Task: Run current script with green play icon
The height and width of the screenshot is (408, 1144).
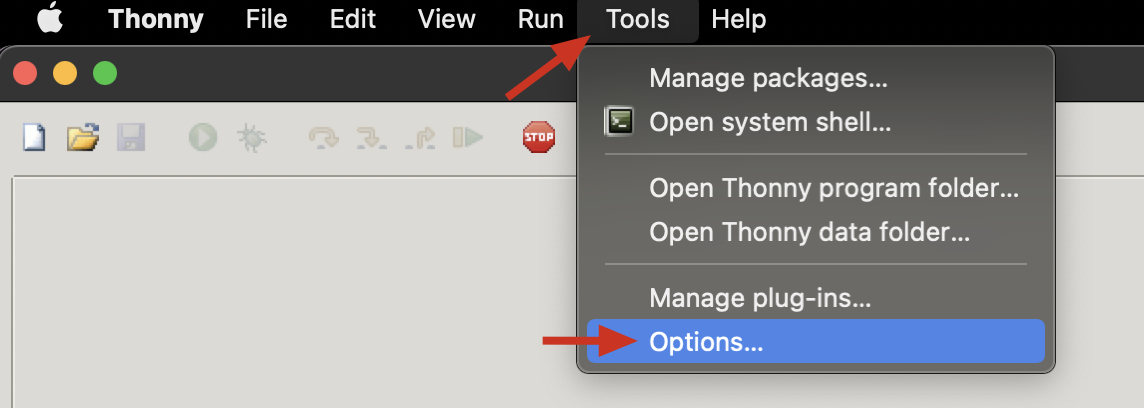Action: pos(203,137)
